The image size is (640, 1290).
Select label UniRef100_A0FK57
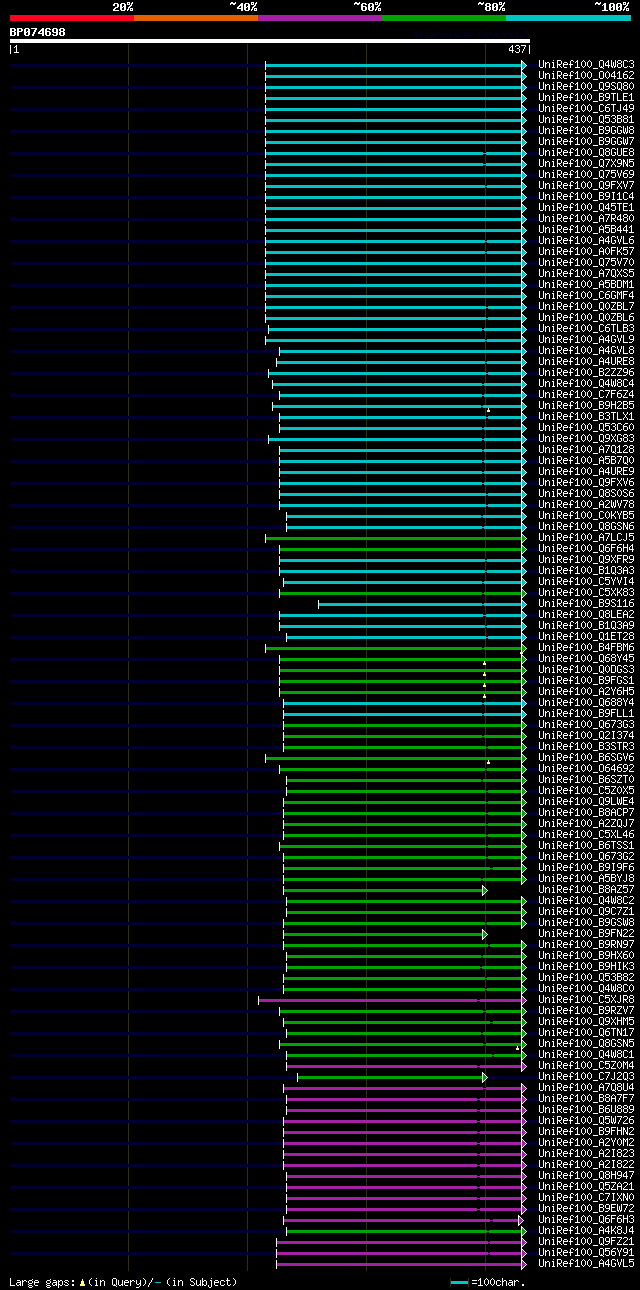point(586,251)
